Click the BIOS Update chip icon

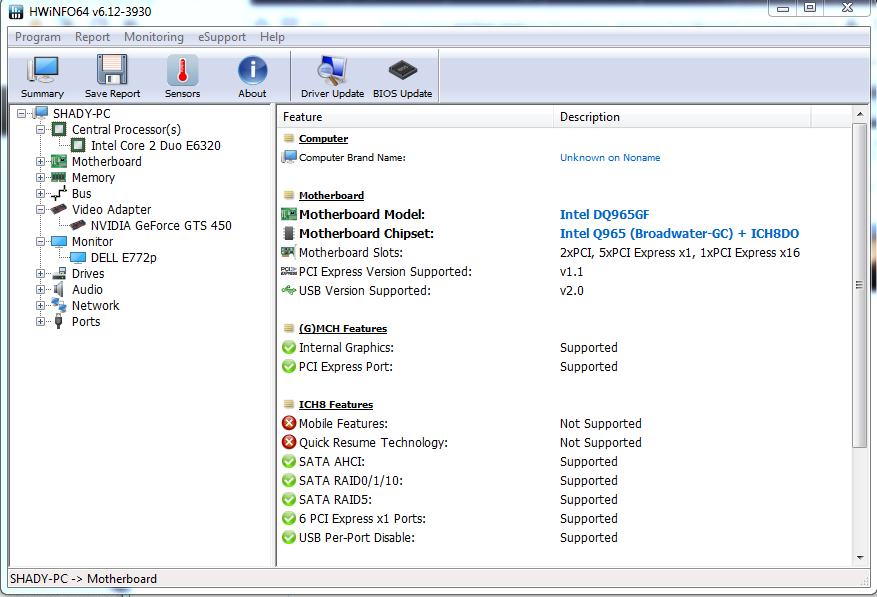(x=403, y=70)
